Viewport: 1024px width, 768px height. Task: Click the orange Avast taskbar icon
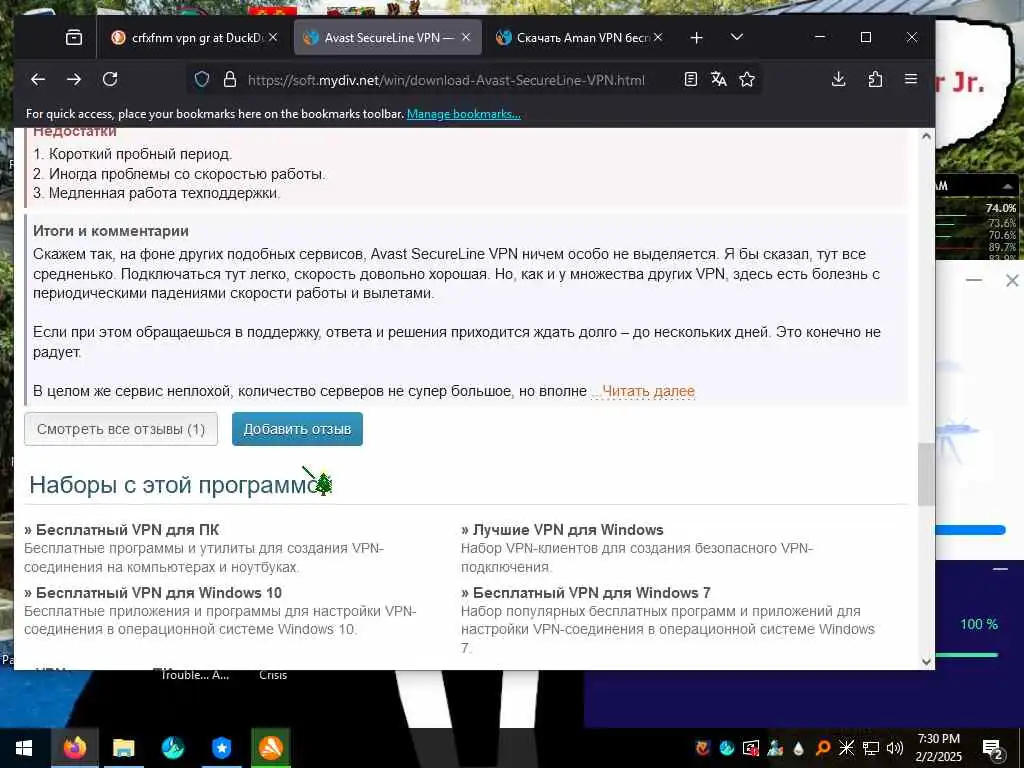tap(270, 748)
